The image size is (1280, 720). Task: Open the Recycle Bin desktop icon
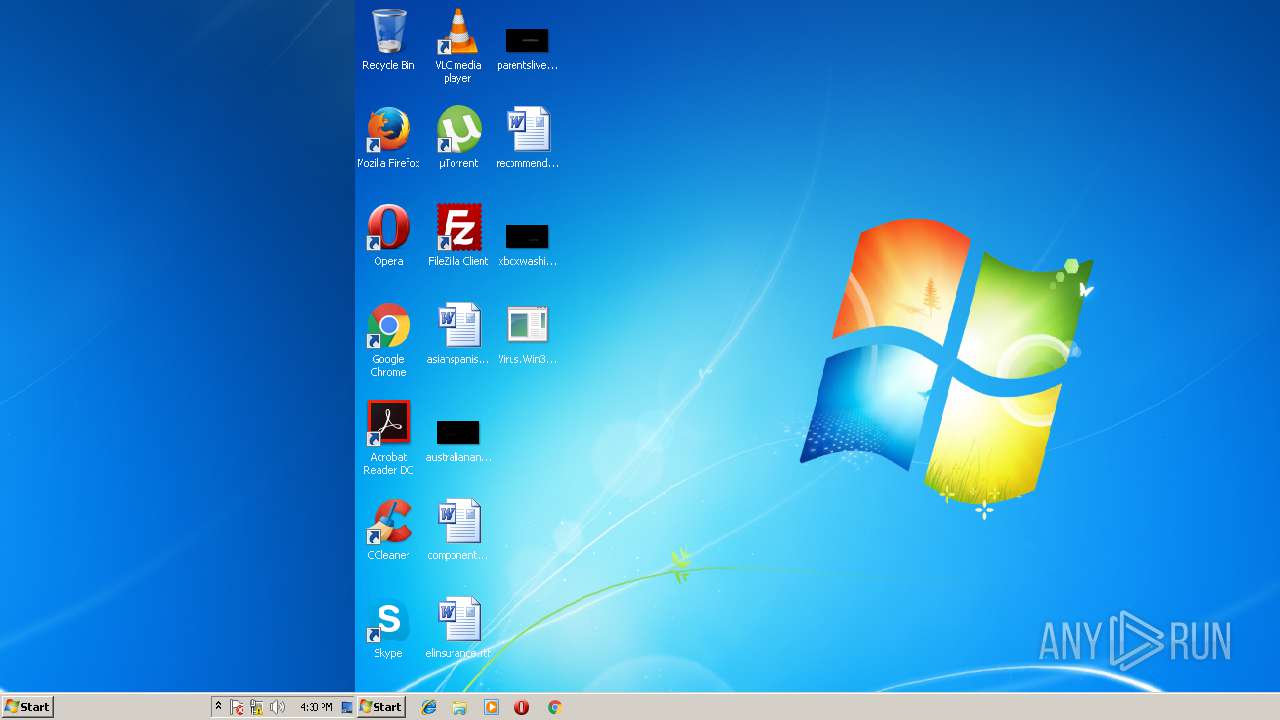pyautogui.click(x=388, y=40)
